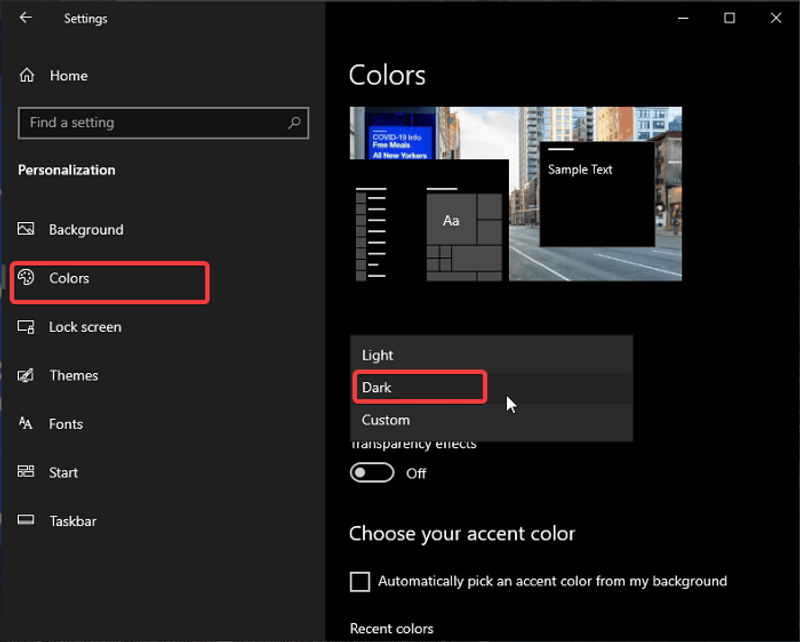Pick Custom in the color mode dropdown
Image resolution: width=800 pixels, height=642 pixels.
[x=491, y=420]
